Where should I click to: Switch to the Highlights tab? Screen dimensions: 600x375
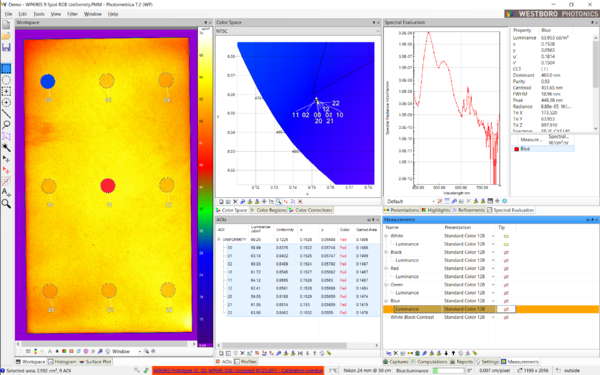(435, 210)
